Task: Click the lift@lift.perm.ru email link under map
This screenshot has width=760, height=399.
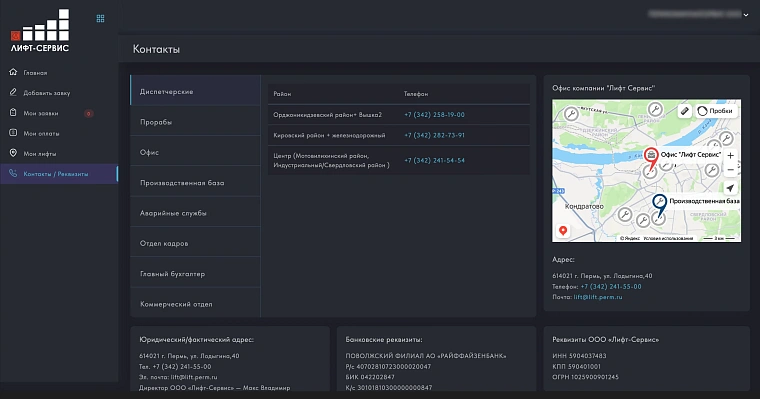Action: pos(598,297)
